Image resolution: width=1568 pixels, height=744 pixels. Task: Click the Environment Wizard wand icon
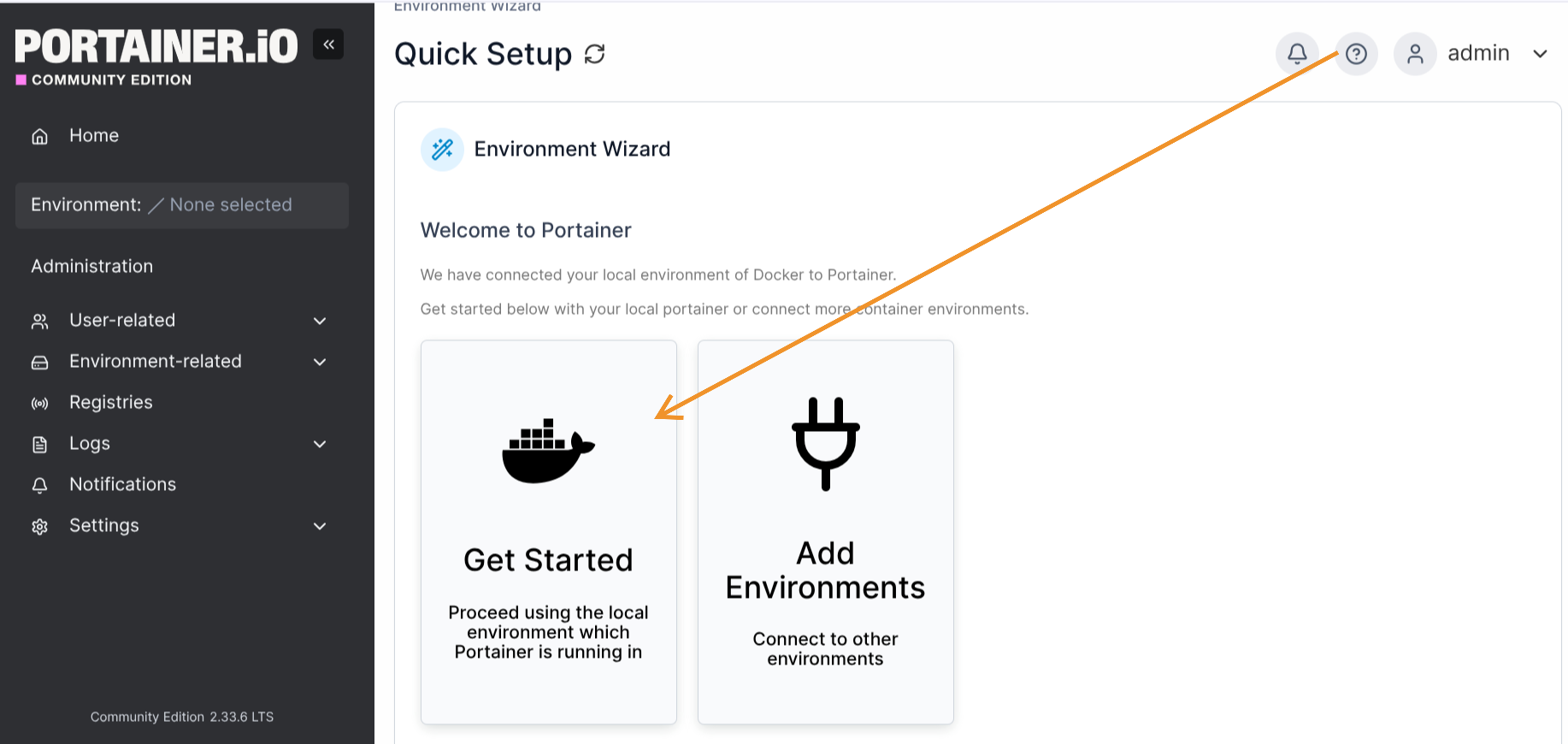click(442, 150)
